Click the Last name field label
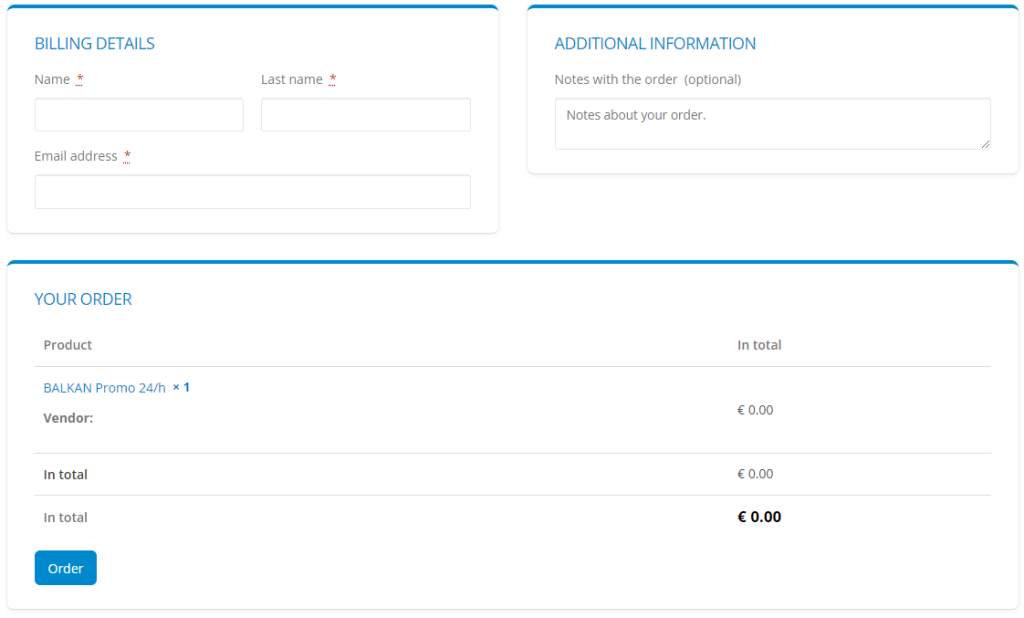The image size is (1024, 618). click(x=292, y=80)
